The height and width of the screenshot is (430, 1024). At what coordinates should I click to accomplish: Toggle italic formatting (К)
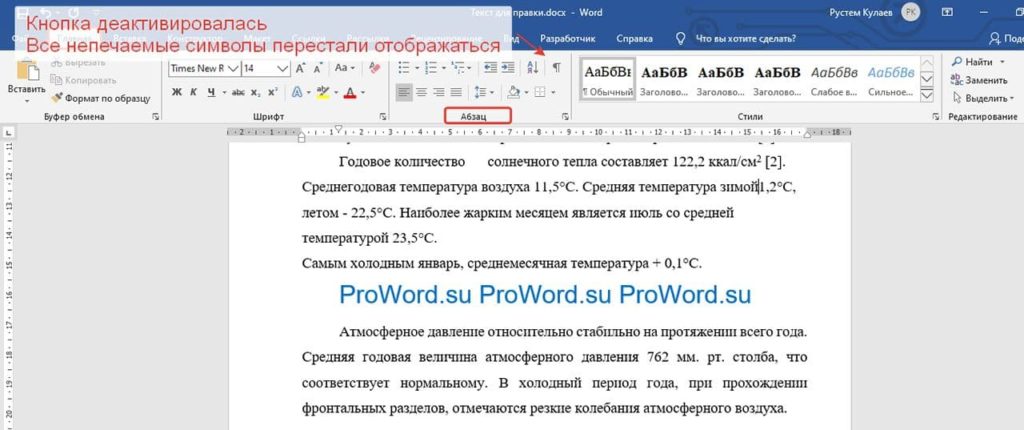coord(195,93)
